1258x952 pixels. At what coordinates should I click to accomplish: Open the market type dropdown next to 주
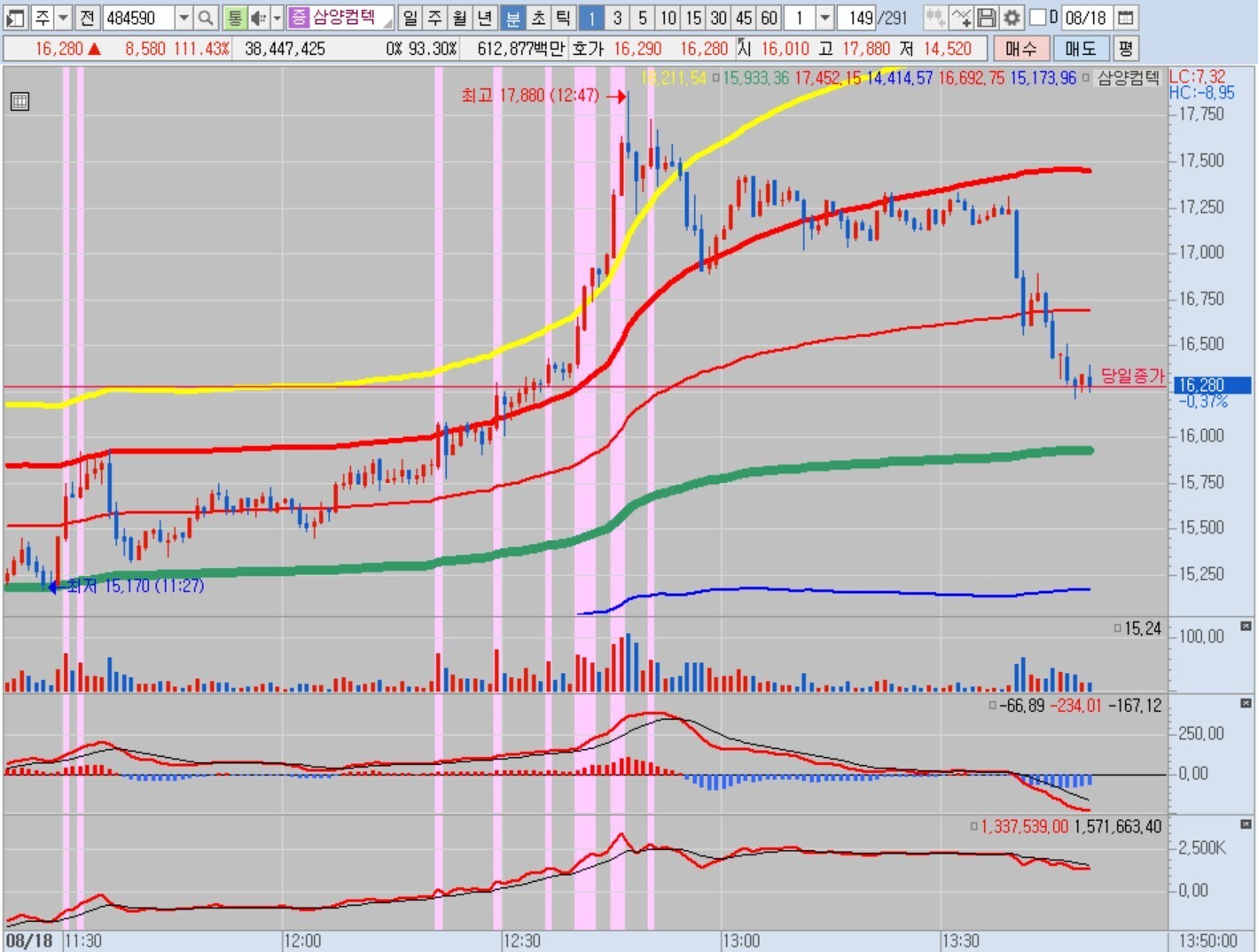63,17
